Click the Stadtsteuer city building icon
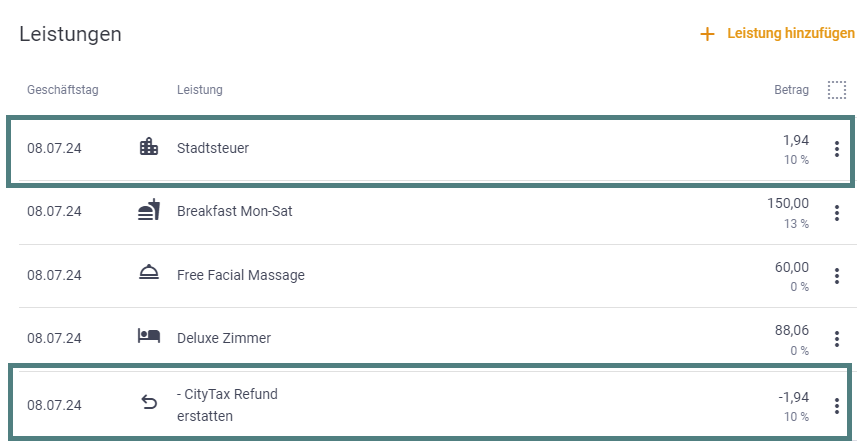Viewport: 865px width, 442px height. pyautogui.click(x=148, y=147)
